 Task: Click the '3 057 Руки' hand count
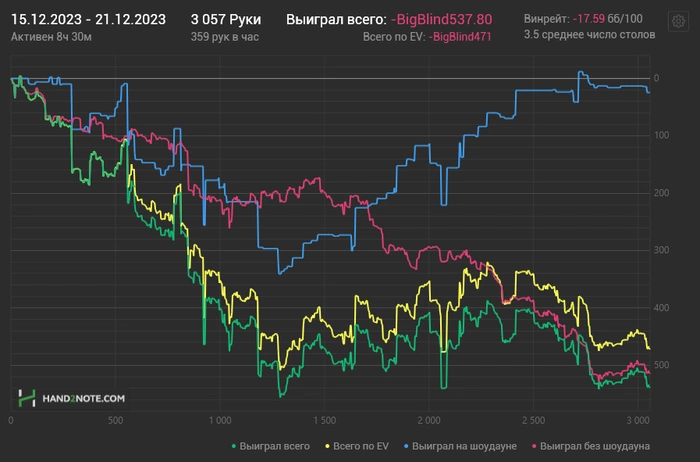pos(226,20)
